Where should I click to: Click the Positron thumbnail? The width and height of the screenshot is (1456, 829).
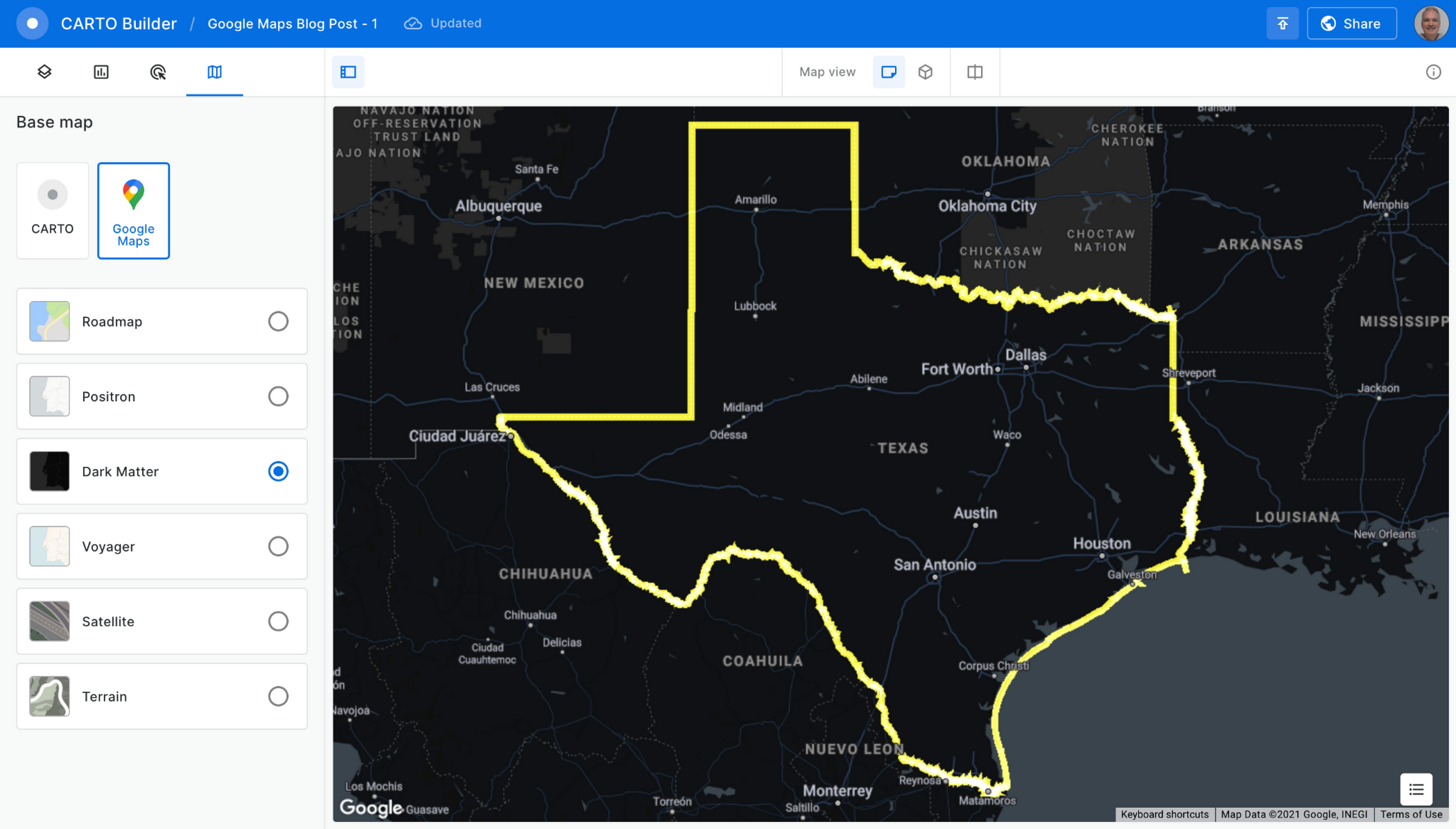coord(49,396)
